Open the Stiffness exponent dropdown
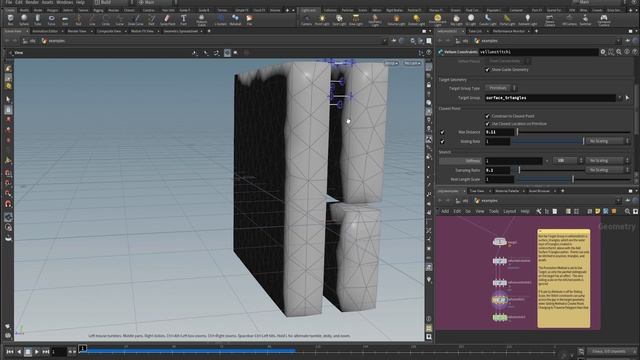640x360 pixels. click(x=568, y=161)
